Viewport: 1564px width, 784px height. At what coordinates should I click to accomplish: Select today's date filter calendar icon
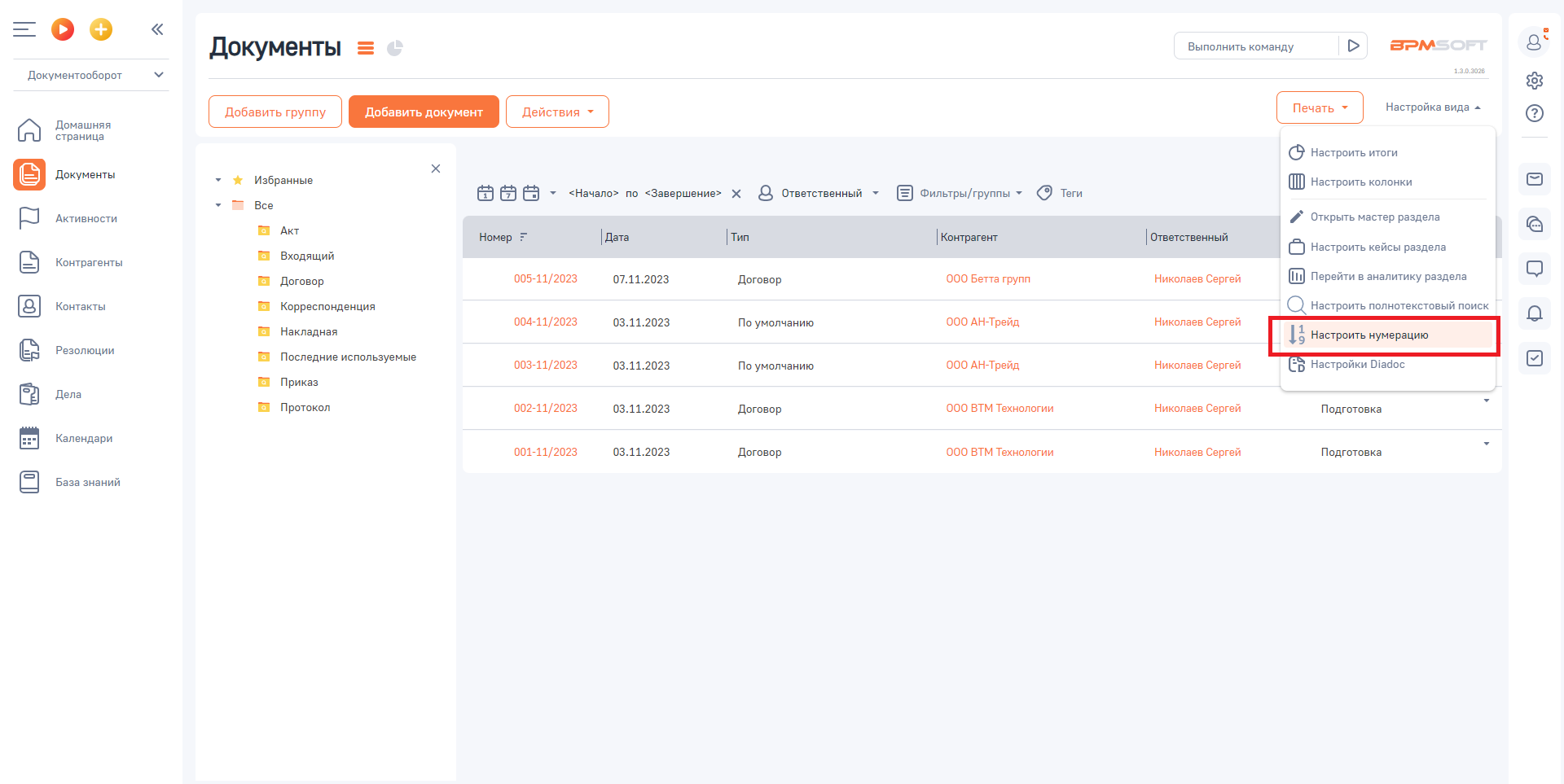485,193
